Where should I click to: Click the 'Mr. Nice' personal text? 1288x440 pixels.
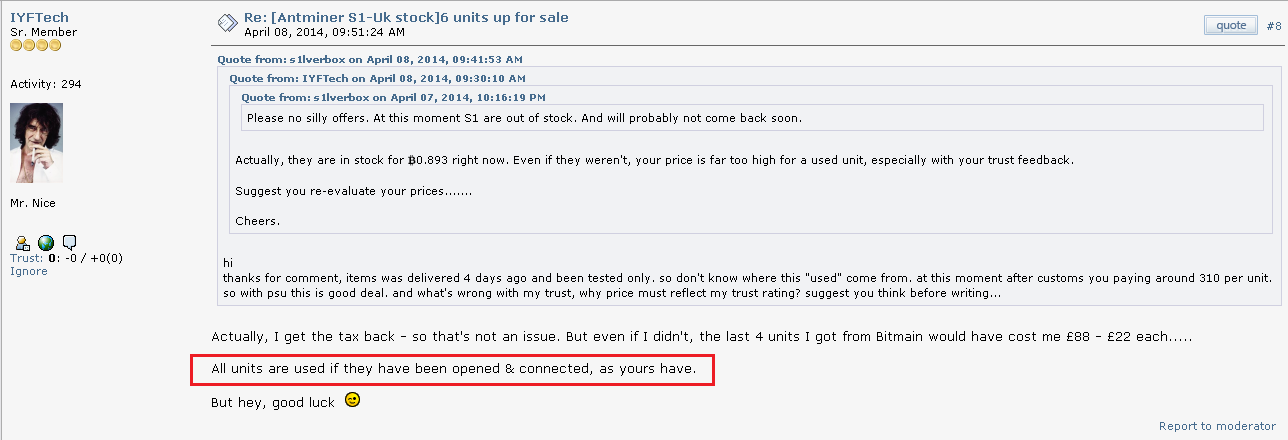(33, 203)
